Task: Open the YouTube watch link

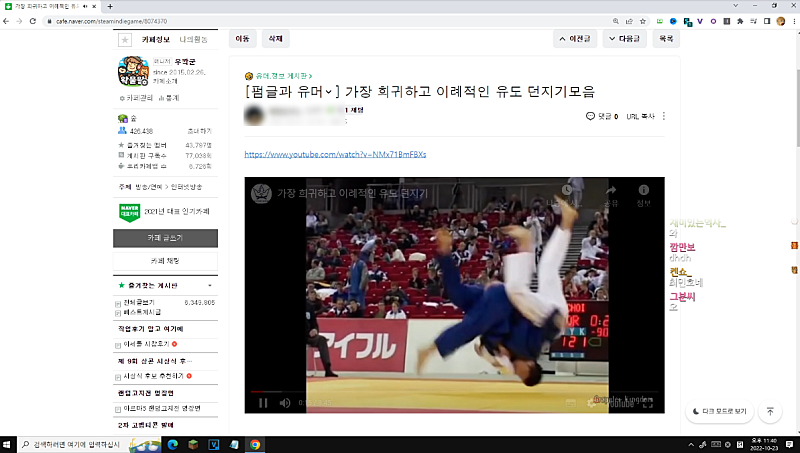Action: (335, 154)
